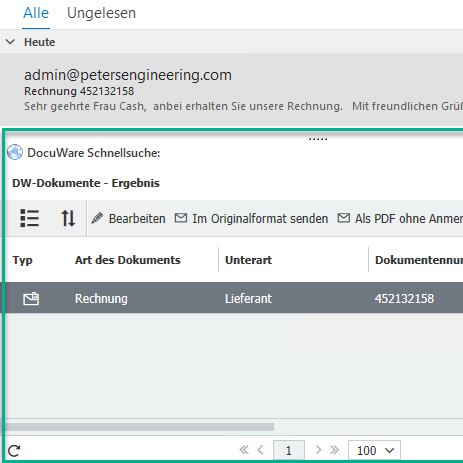Image resolution: width=463 pixels, height=463 pixels.
Task: Click envelope icon for Originalformat senden
Action: pyautogui.click(x=181, y=218)
